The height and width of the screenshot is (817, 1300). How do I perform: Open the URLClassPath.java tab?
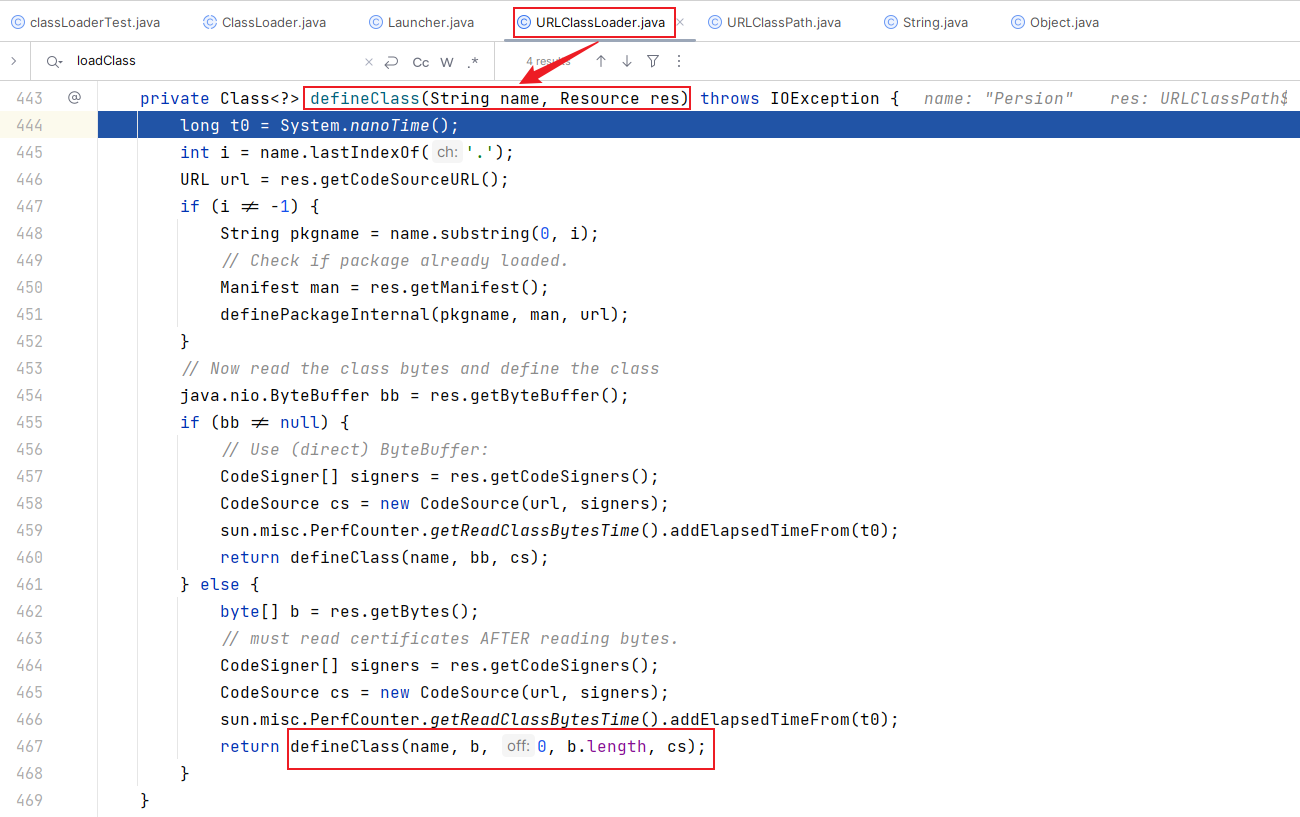[x=774, y=22]
